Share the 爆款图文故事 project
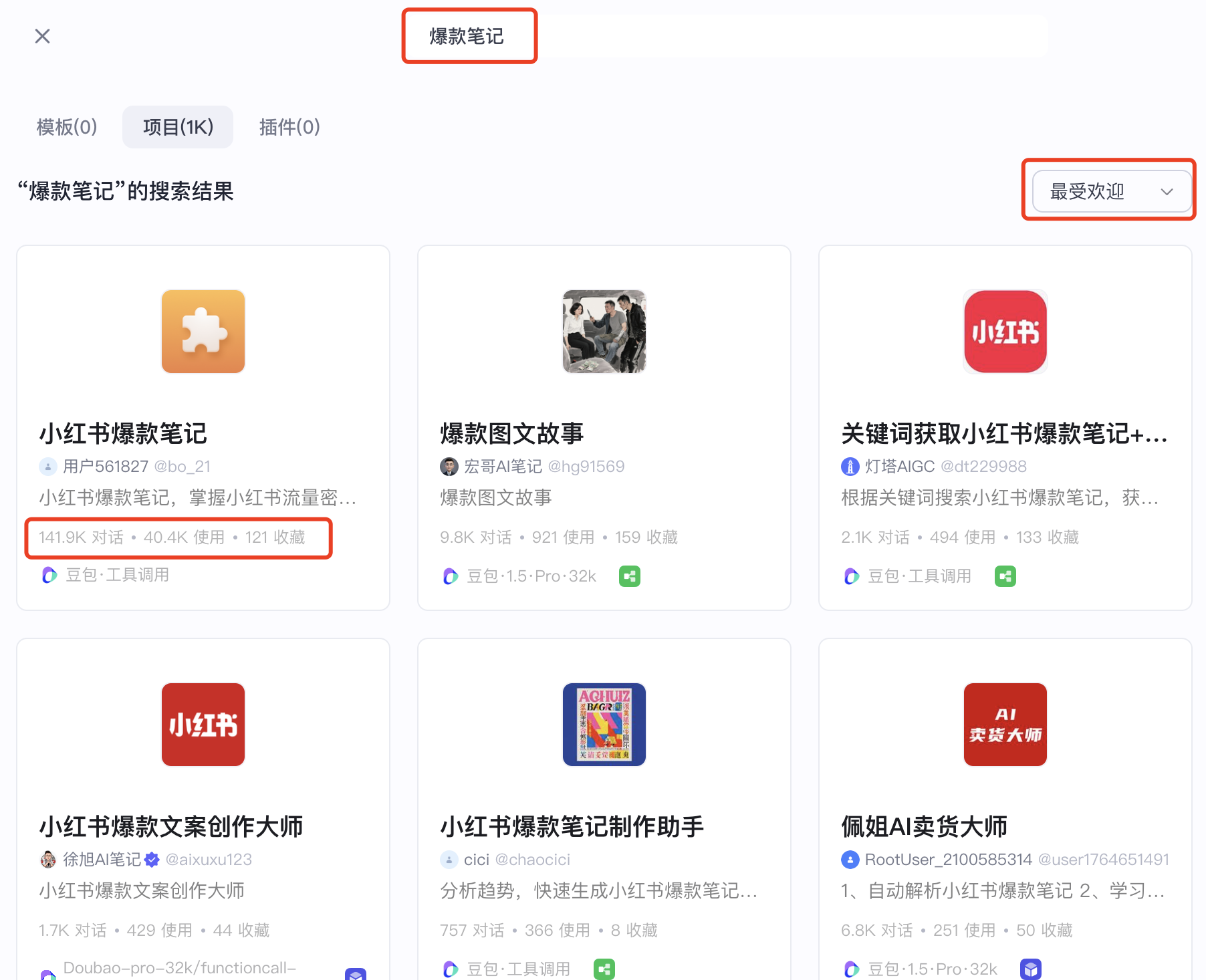 tap(629, 576)
